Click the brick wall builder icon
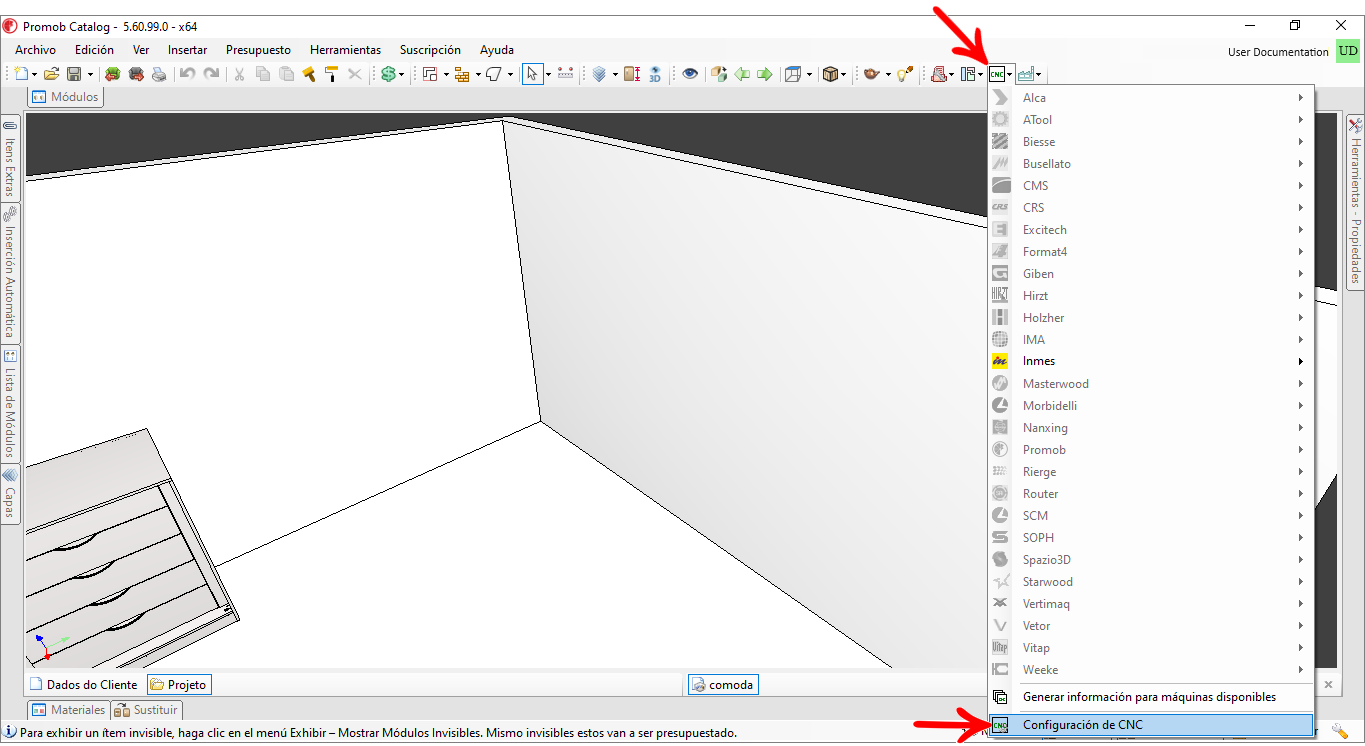 tap(461, 74)
